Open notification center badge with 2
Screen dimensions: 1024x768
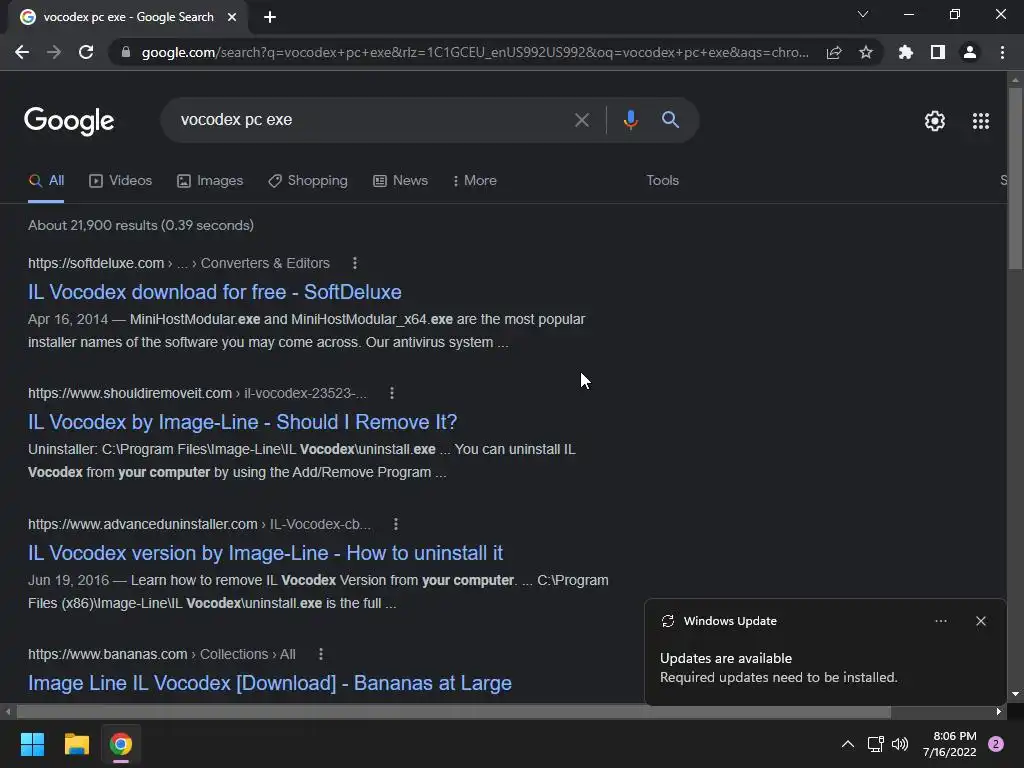click(996, 744)
